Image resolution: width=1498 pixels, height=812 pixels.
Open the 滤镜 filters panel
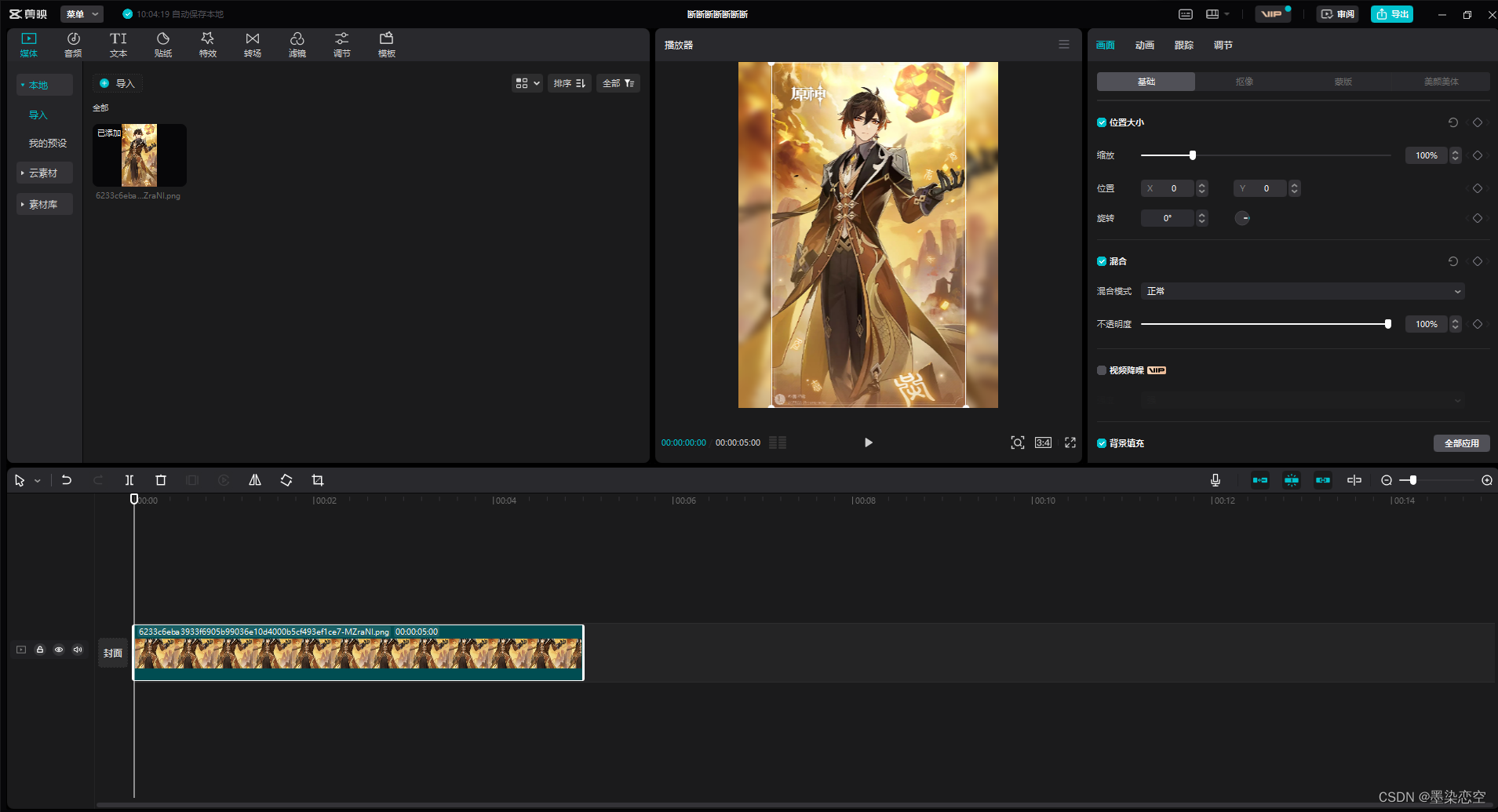pyautogui.click(x=297, y=45)
